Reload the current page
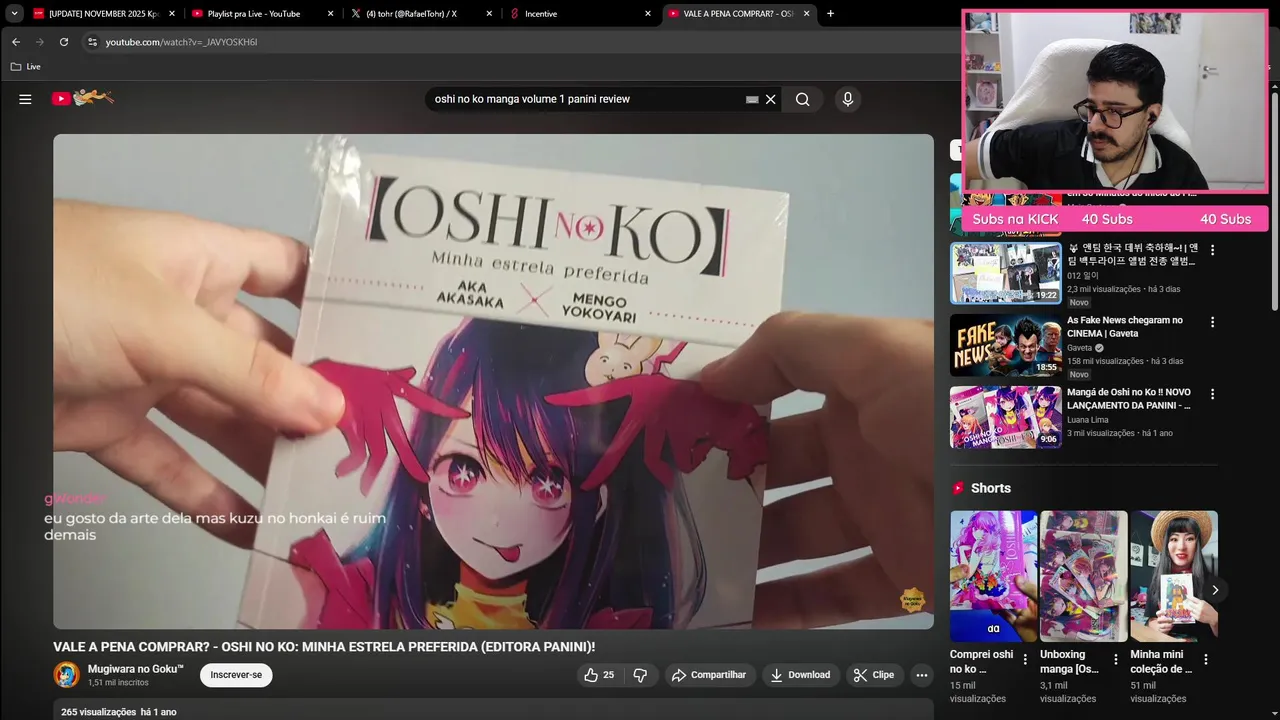The image size is (1280, 720). (x=64, y=42)
